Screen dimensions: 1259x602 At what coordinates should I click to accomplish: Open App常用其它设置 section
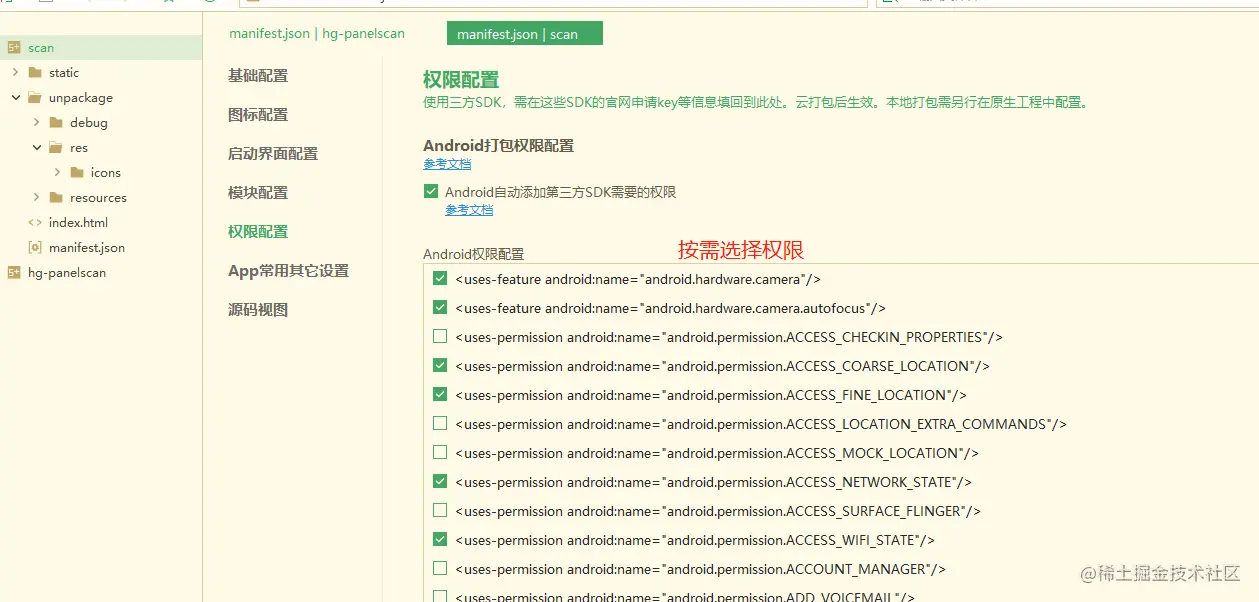pos(288,271)
